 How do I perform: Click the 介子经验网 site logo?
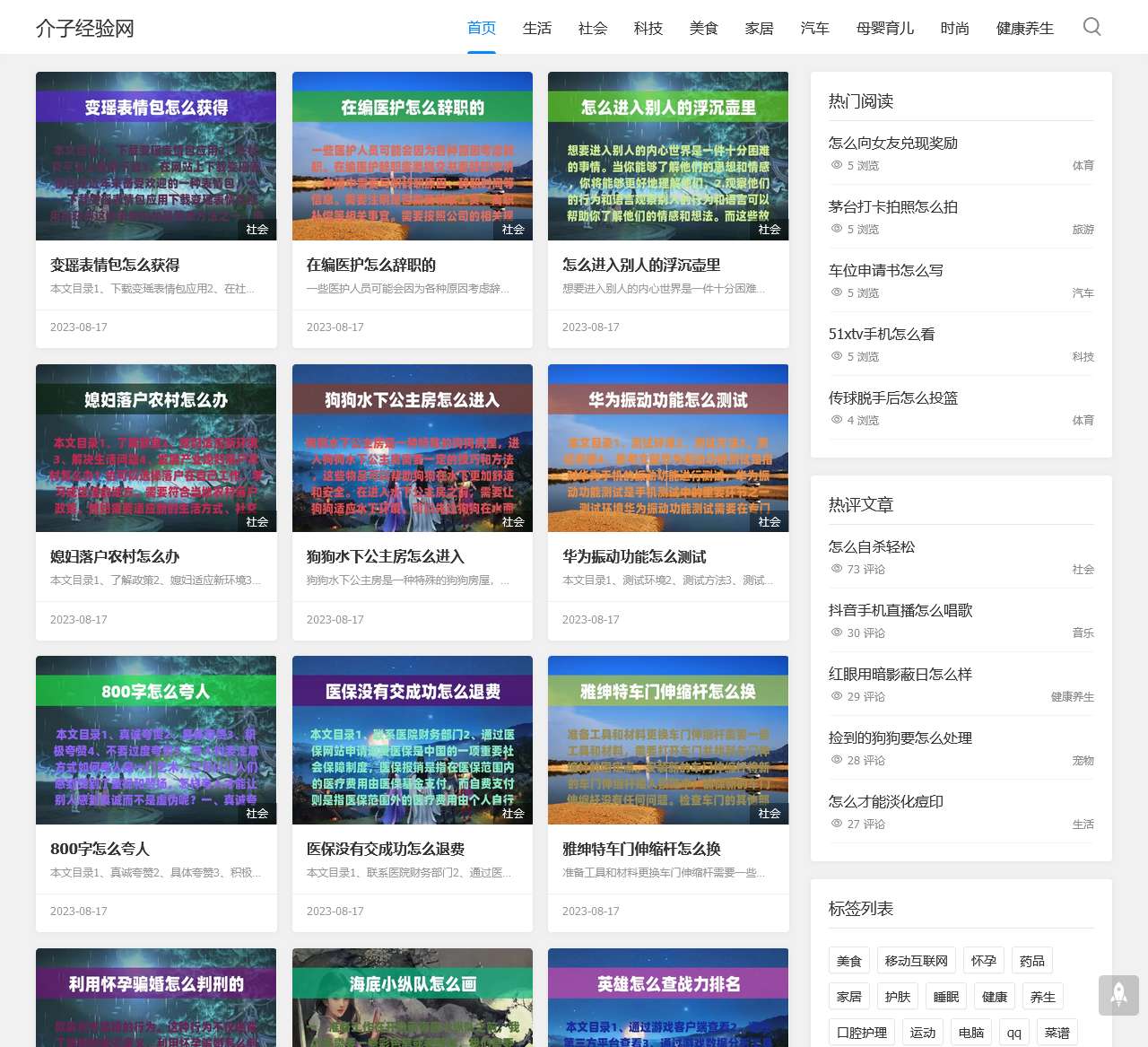pos(85,28)
